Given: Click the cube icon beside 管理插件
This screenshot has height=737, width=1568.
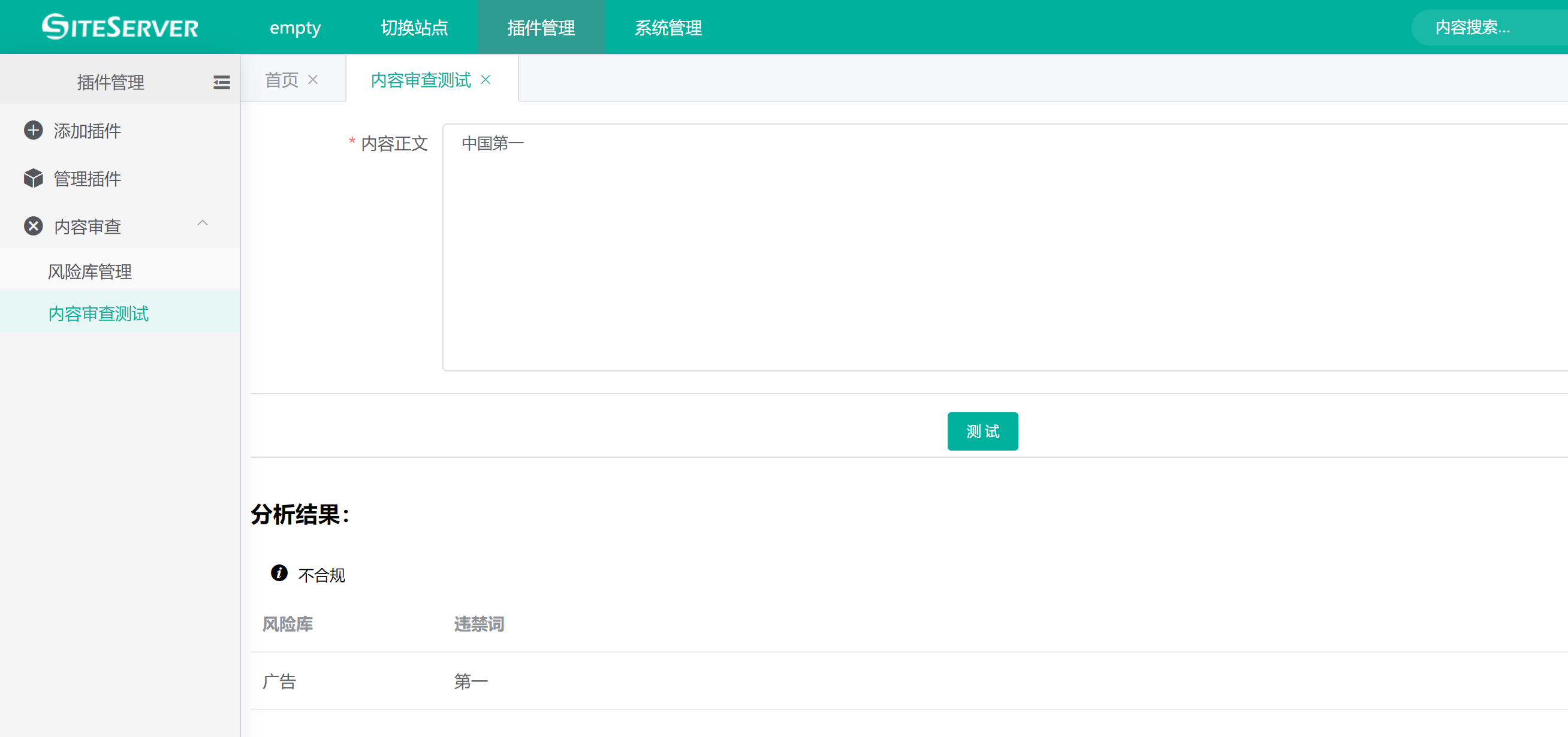Looking at the screenshot, I should pos(34,179).
